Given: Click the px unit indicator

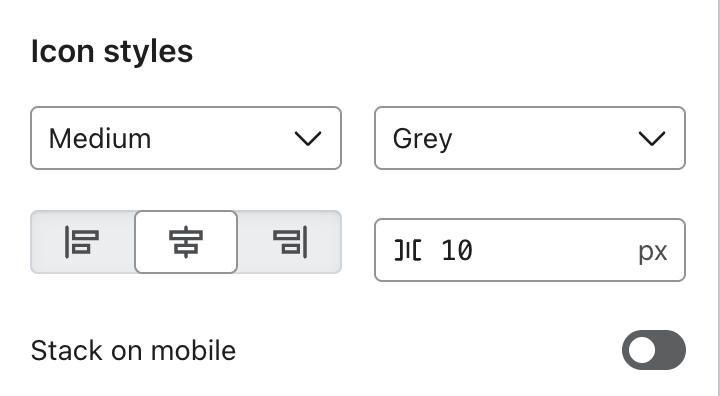Looking at the screenshot, I should pyautogui.click(x=652, y=251).
